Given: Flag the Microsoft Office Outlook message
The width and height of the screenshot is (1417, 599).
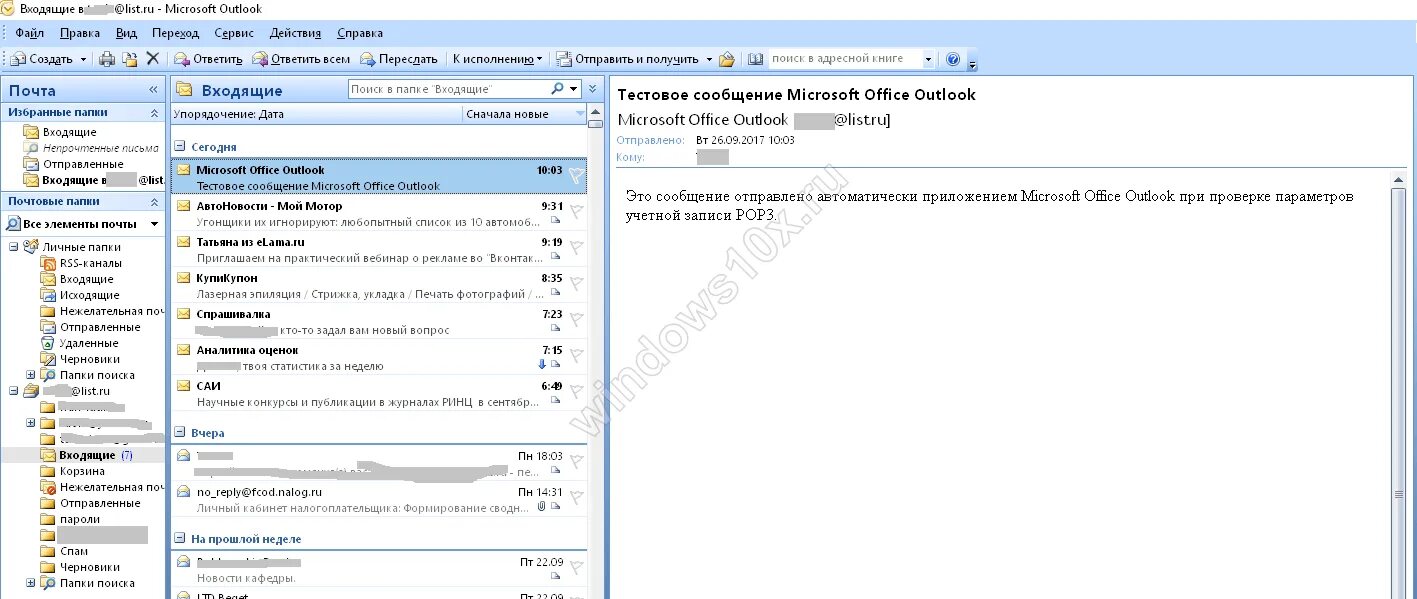Looking at the screenshot, I should pyautogui.click(x=576, y=176).
